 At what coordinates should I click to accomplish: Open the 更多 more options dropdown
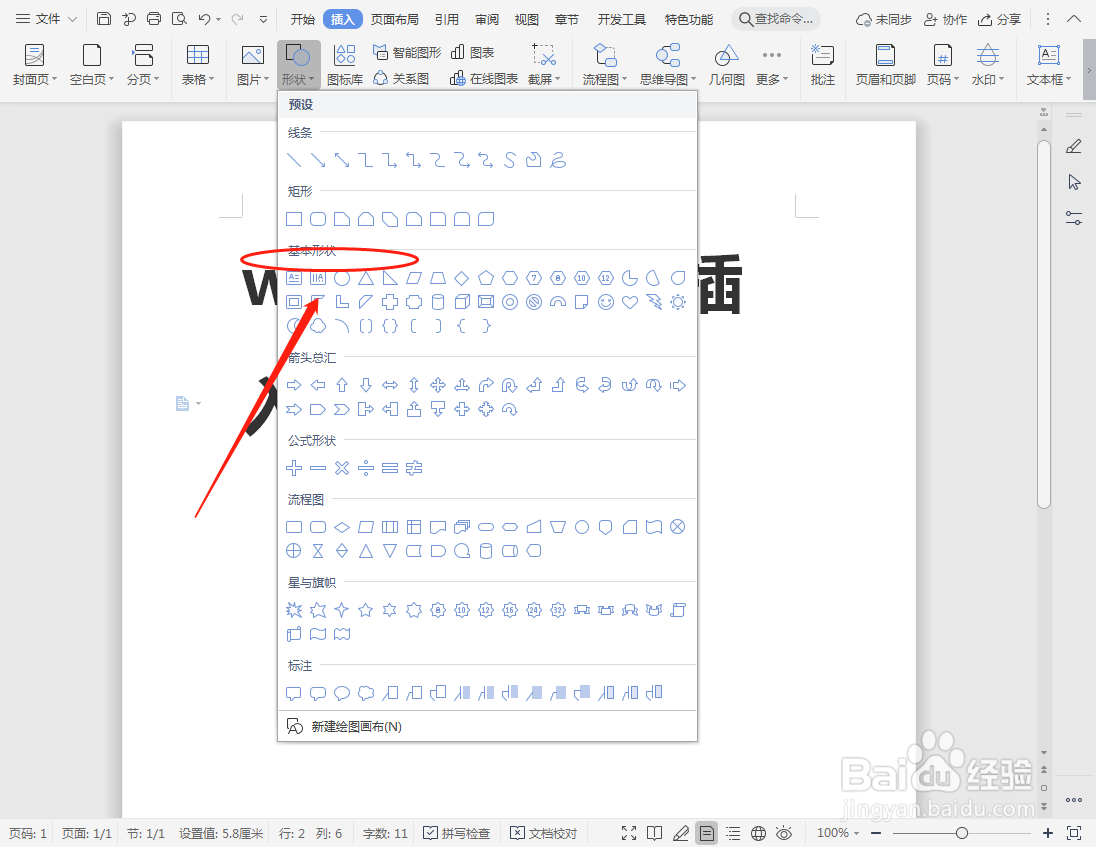tap(770, 63)
